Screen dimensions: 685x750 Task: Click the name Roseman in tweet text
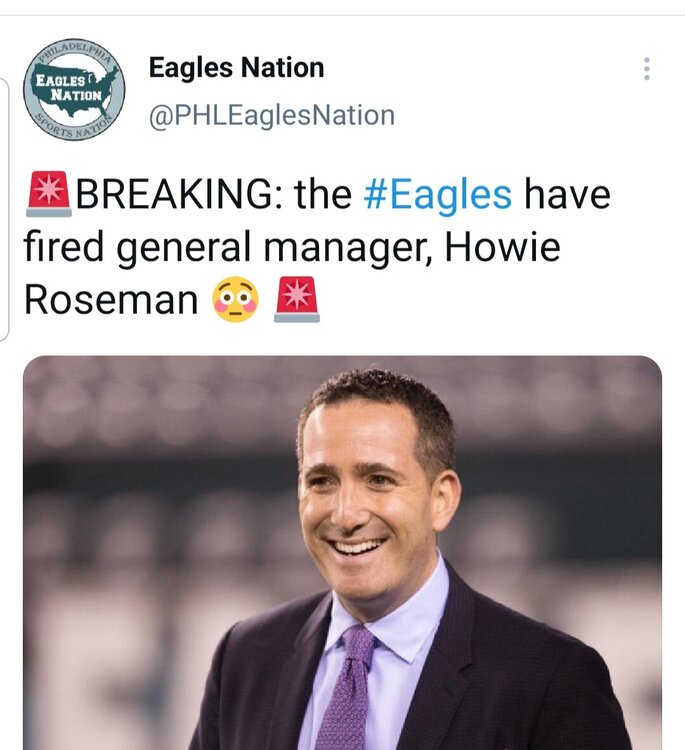click(111, 299)
